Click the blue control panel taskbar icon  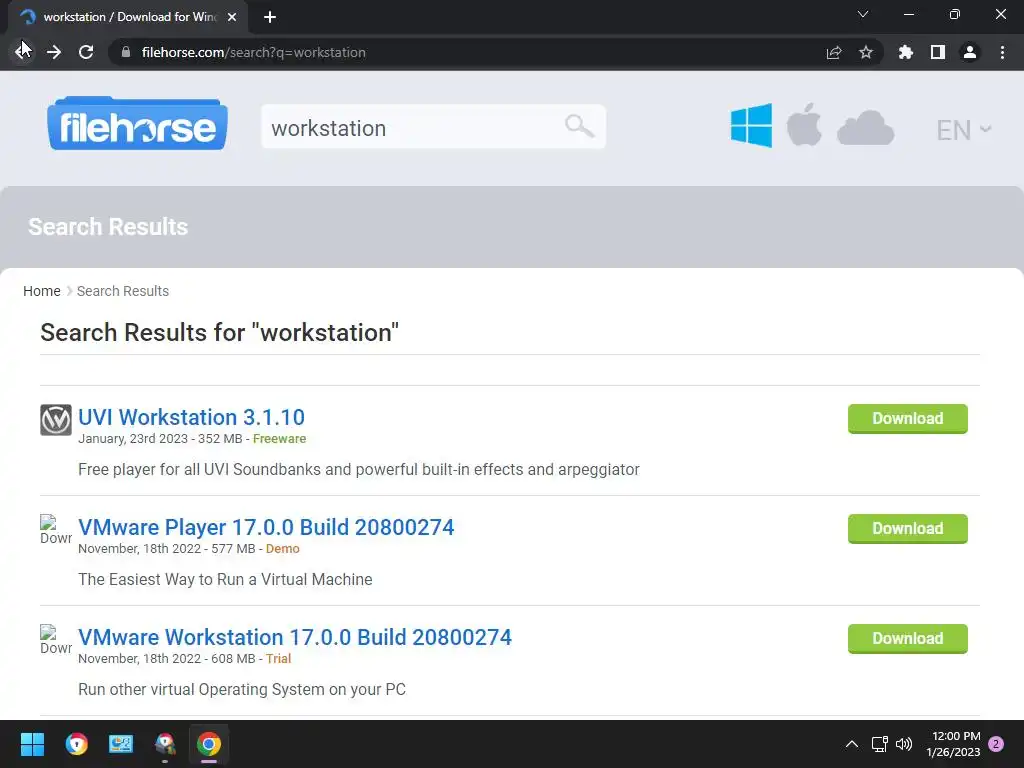coord(121,744)
